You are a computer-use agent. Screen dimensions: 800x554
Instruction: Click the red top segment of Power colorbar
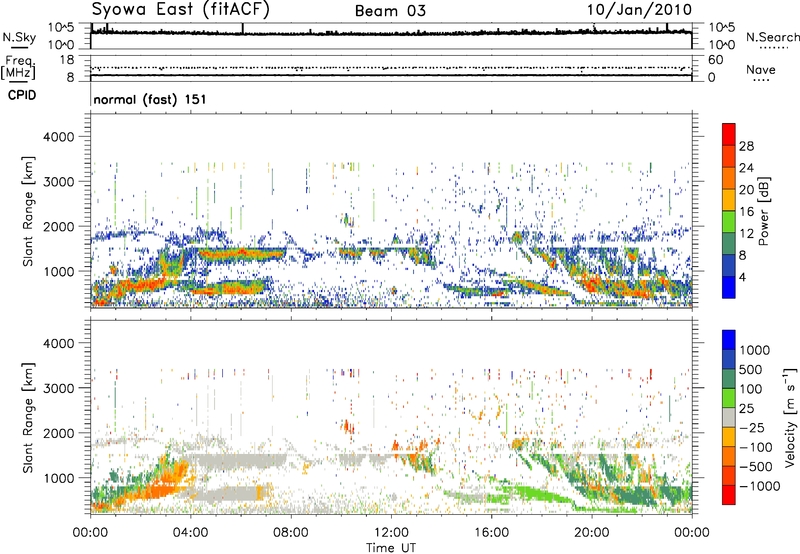729,134
